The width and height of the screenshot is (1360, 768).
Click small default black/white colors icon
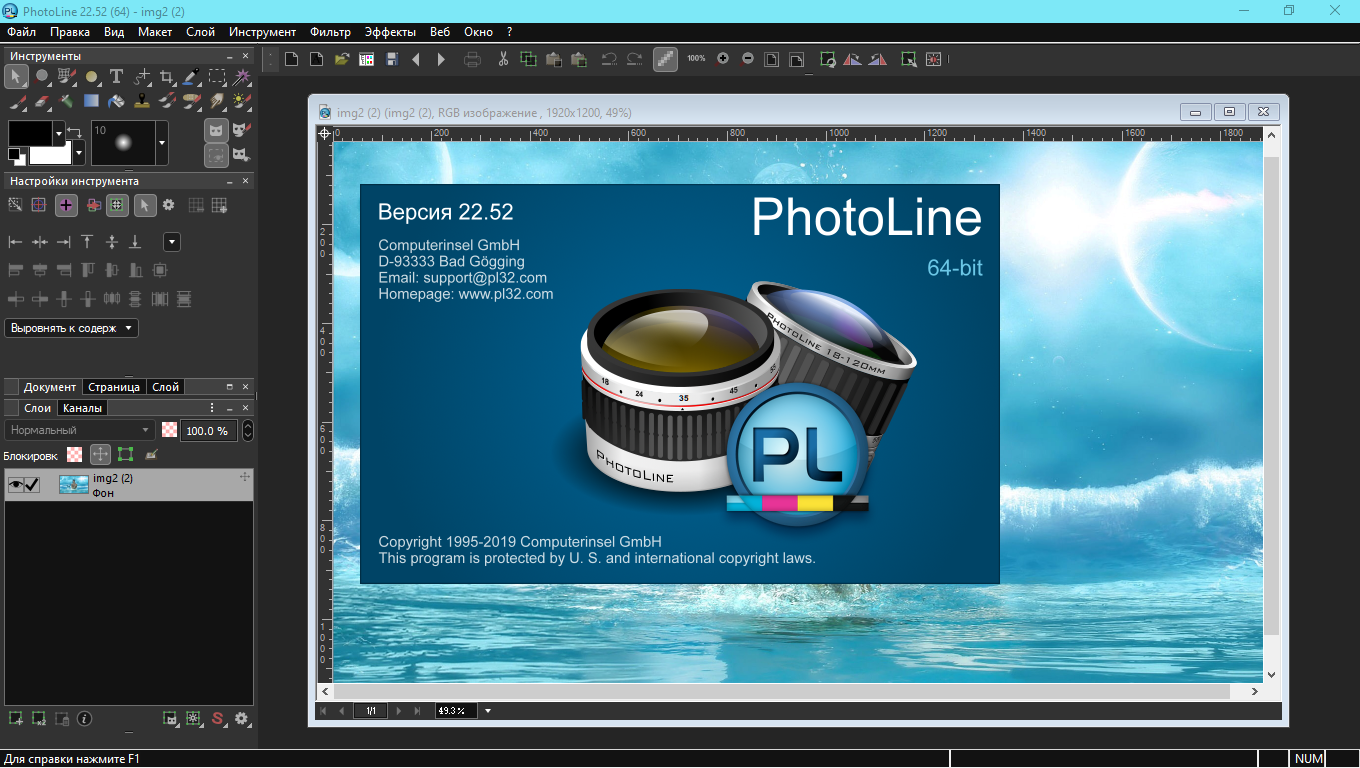(15, 155)
